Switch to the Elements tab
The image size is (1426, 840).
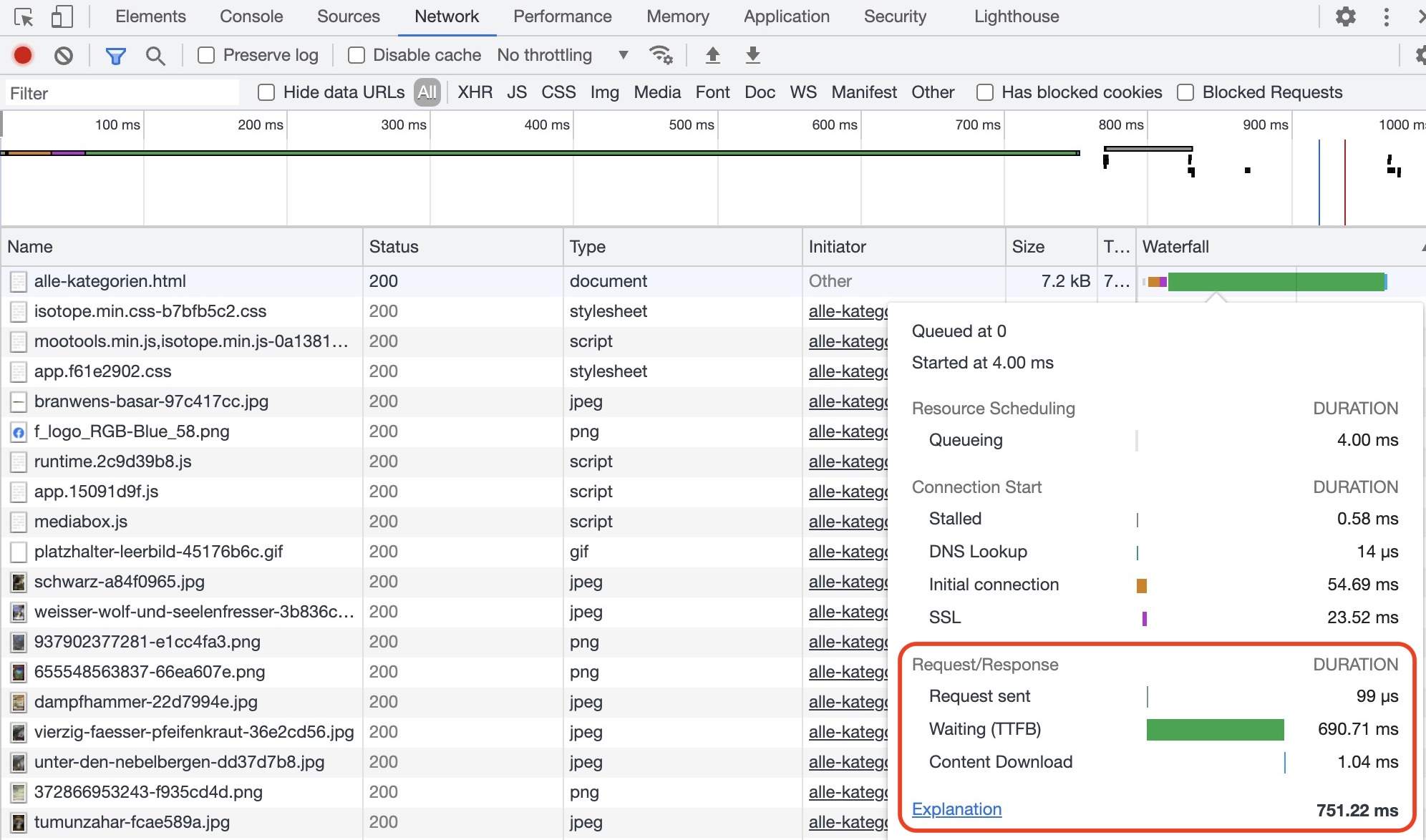[x=150, y=16]
